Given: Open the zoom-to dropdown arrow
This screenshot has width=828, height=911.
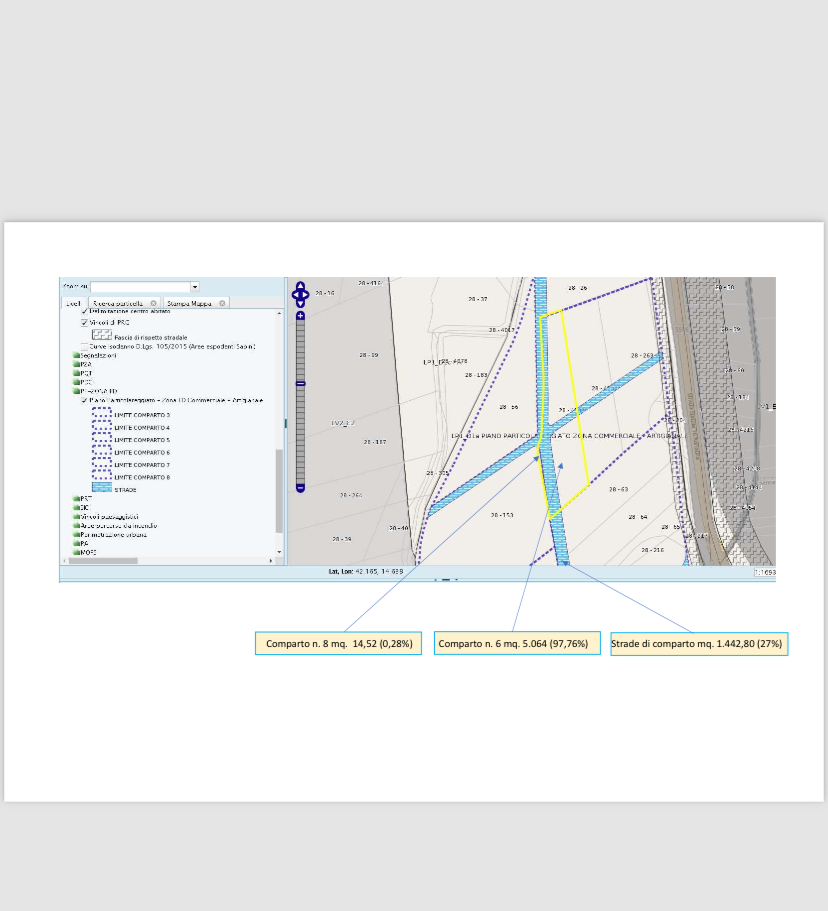Looking at the screenshot, I should point(194,287).
